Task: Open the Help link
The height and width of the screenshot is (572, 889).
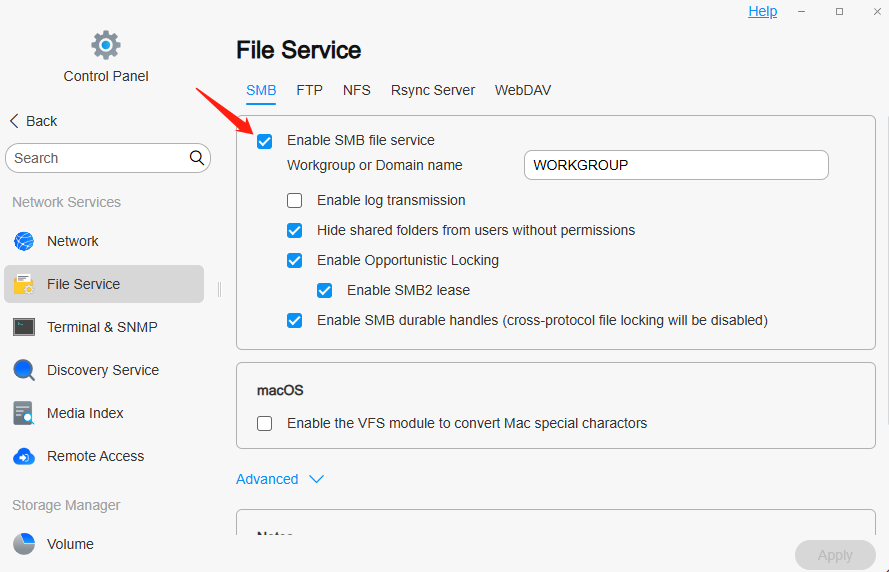Action: (x=762, y=11)
